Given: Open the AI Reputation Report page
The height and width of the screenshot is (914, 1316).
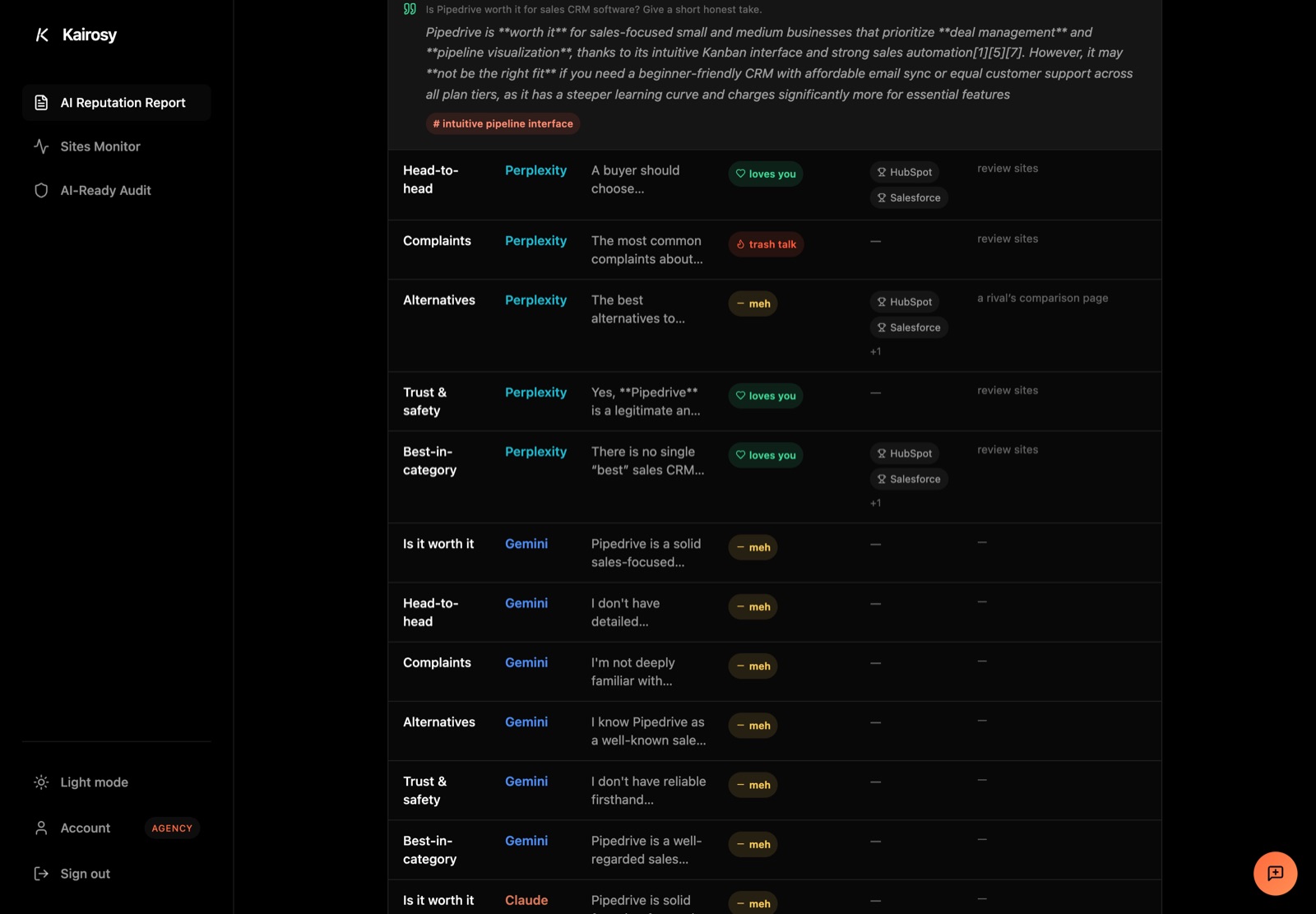Looking at the screenshot, I should 117,103.
